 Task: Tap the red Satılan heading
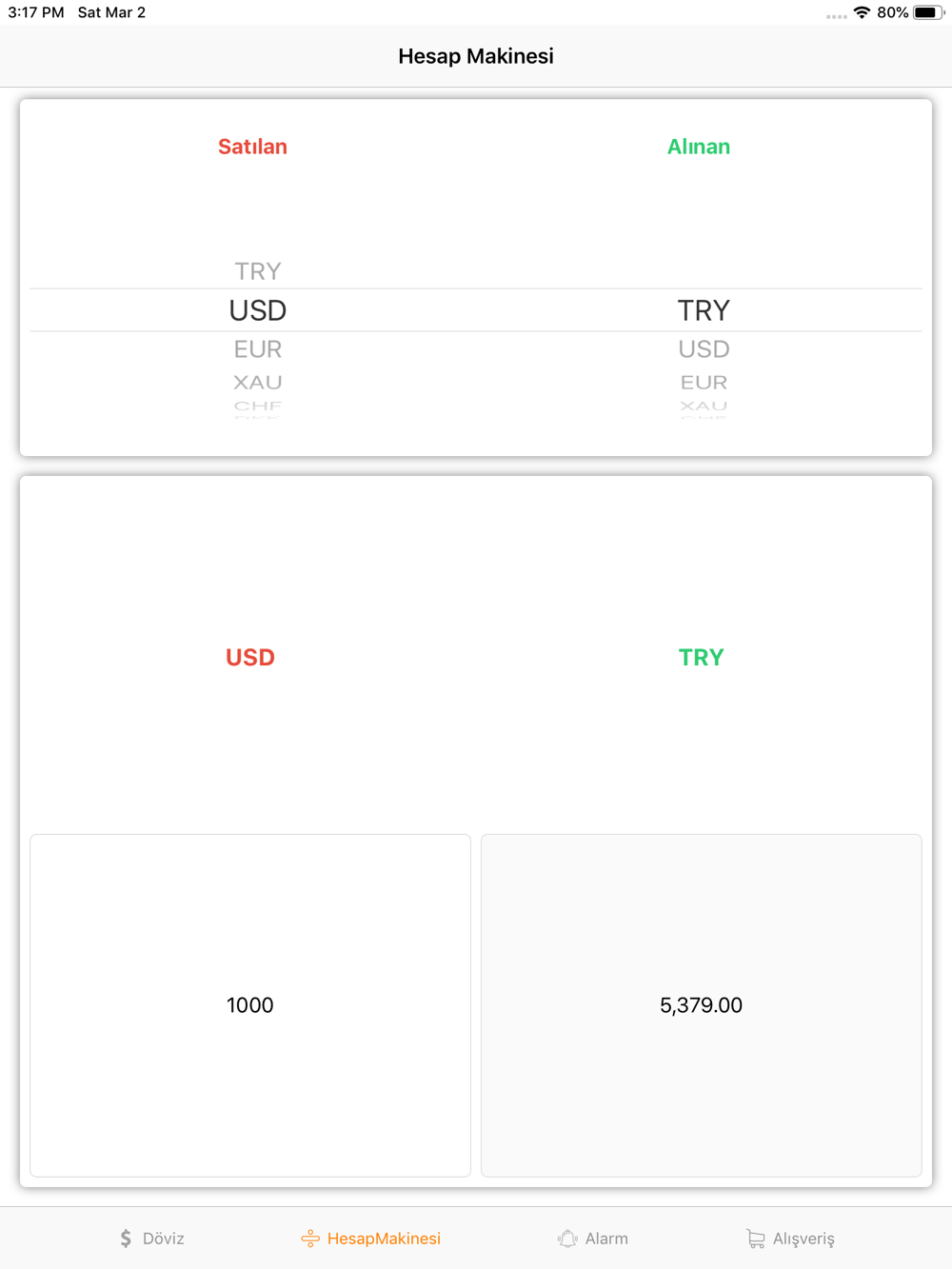click(x=252, y=147)
